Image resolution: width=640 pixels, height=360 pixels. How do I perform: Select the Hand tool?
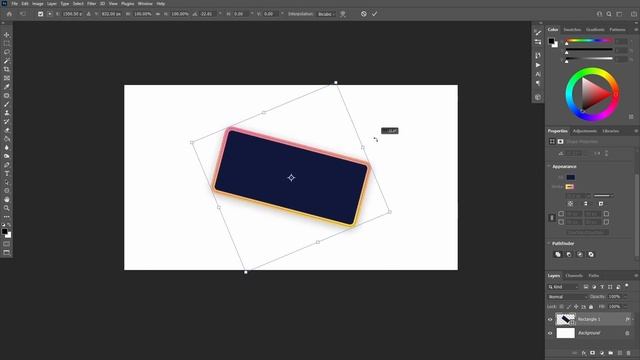point(7,200)
